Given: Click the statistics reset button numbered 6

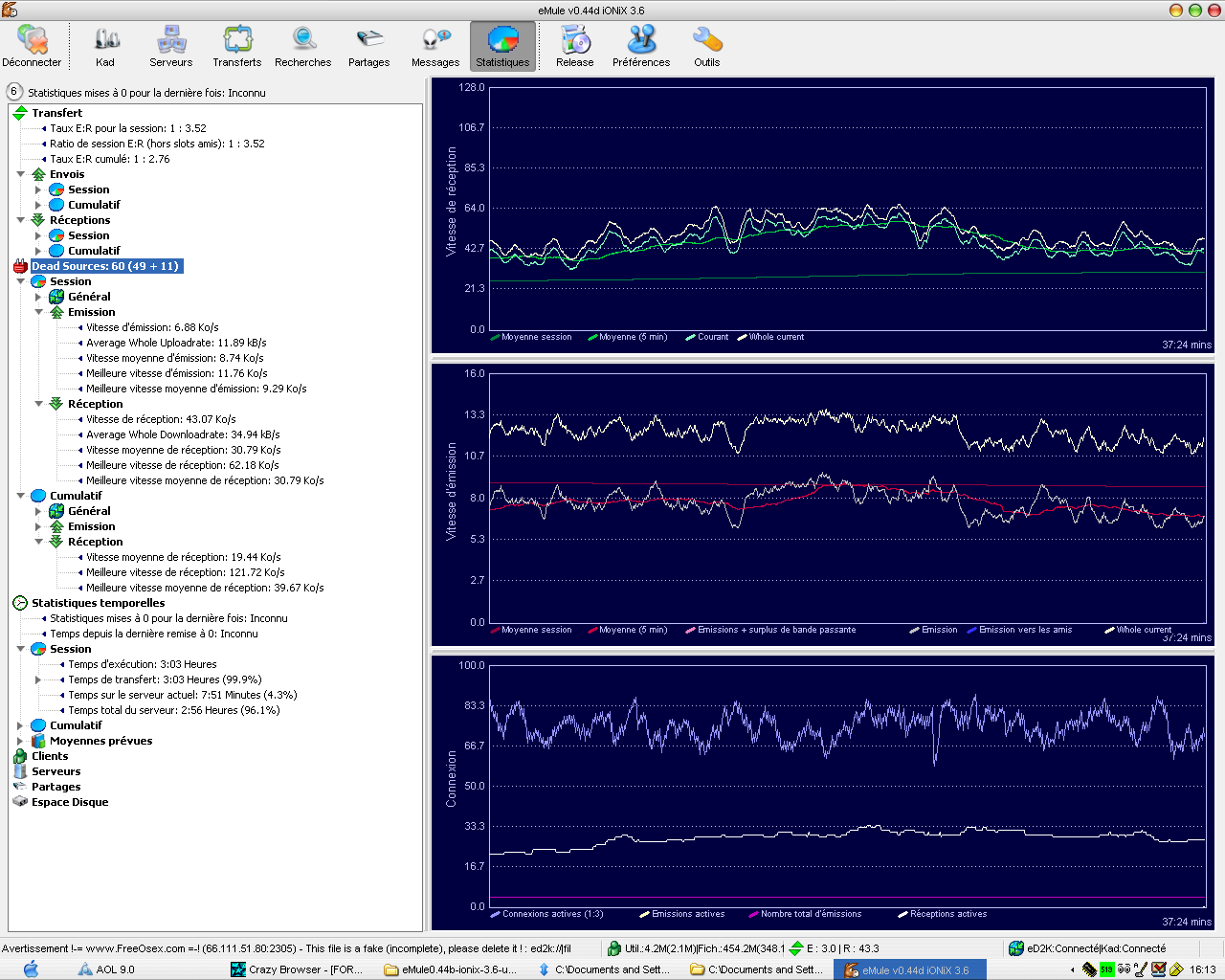Looking at the screenshot, I should [14, 92].
